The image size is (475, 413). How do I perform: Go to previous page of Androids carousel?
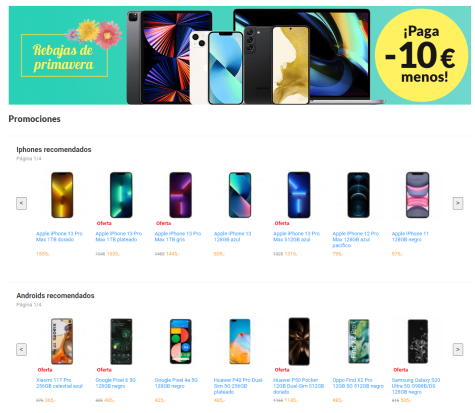pos(22,350)
